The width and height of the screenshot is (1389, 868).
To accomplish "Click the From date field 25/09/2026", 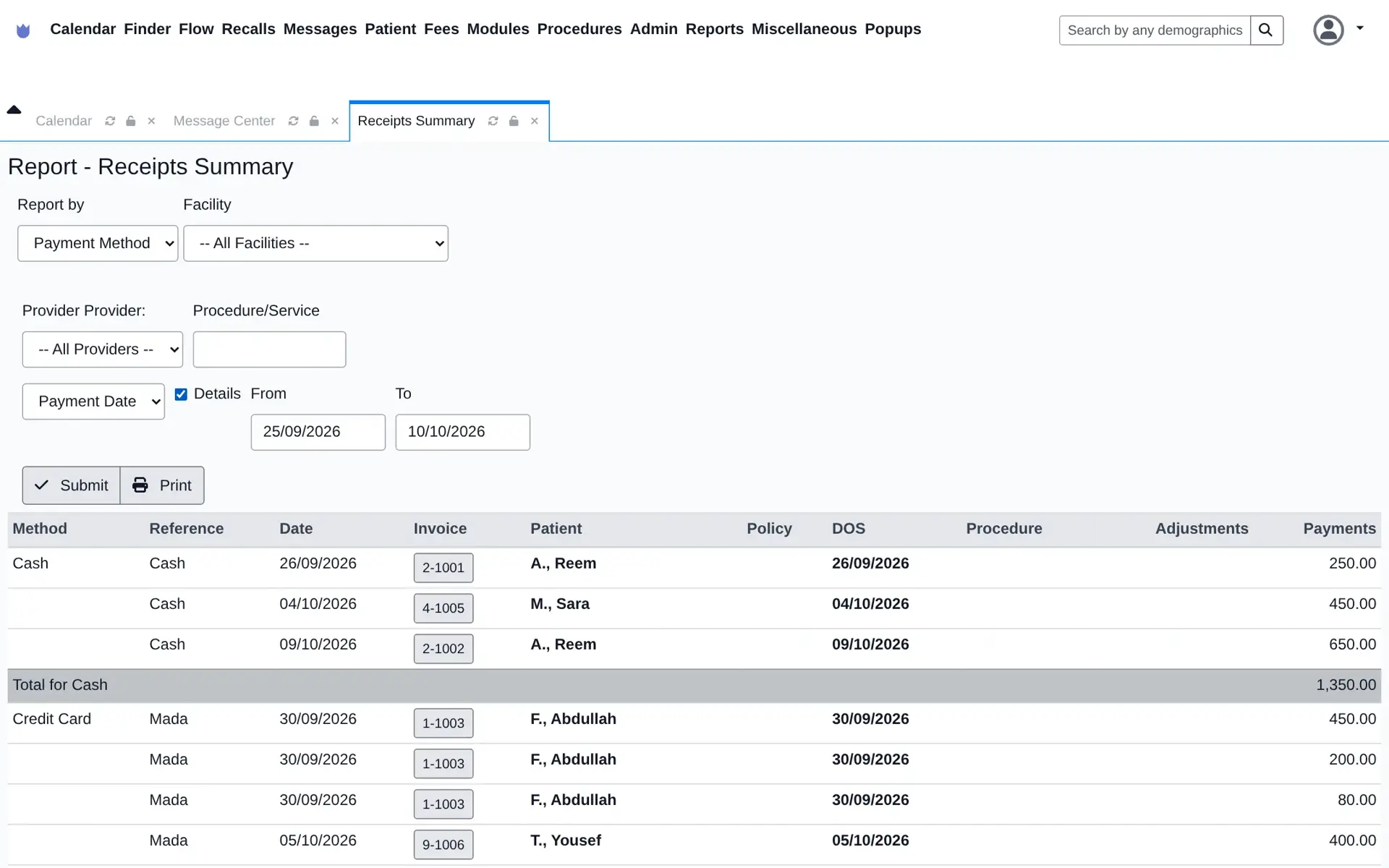I will pyautogui.click(x=318, y=433).
